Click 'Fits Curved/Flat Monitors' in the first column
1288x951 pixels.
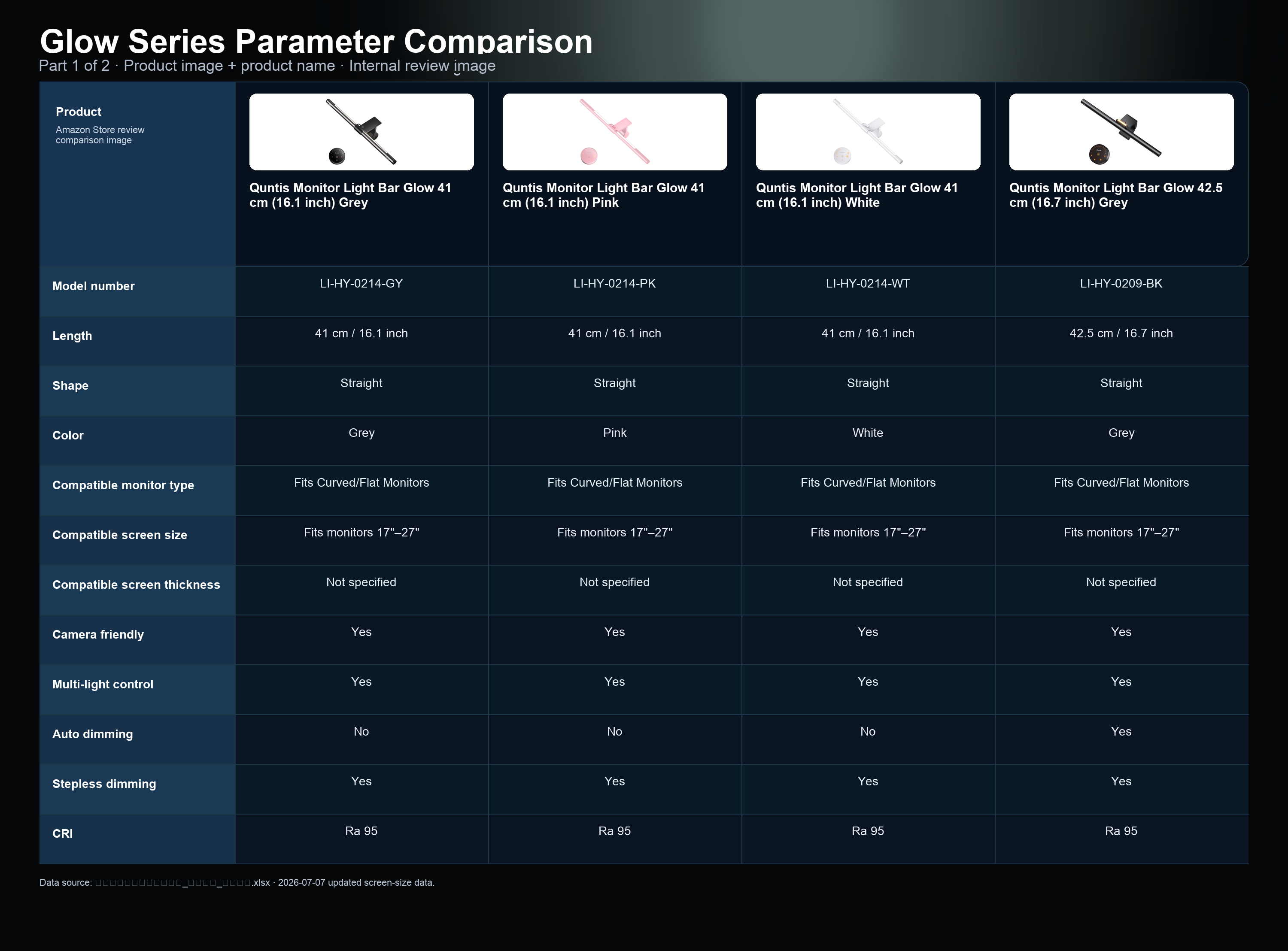tap(361, 482)
